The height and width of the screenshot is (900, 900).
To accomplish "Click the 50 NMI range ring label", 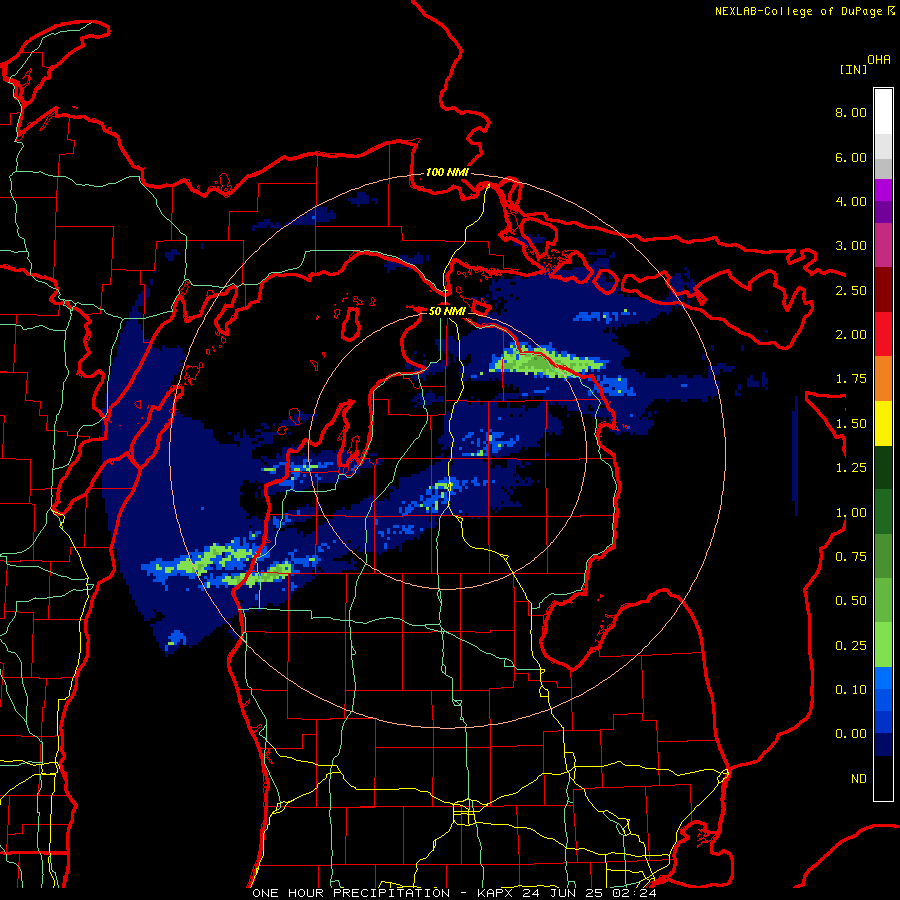I will (447, 311).
